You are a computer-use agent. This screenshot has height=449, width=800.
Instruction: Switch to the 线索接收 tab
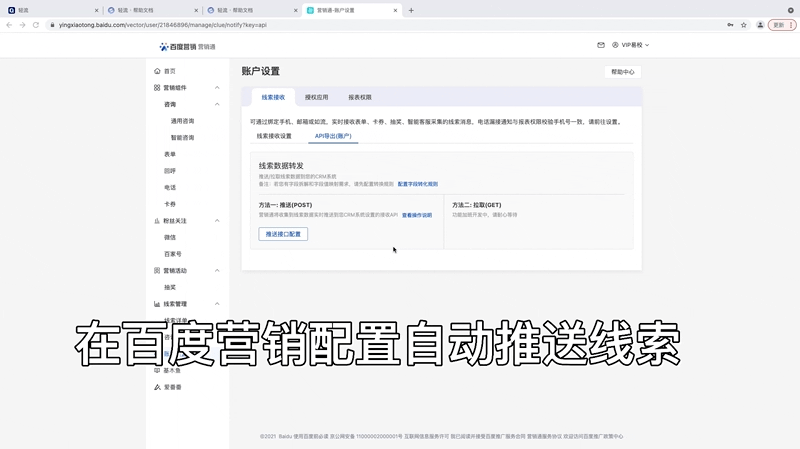273,97
